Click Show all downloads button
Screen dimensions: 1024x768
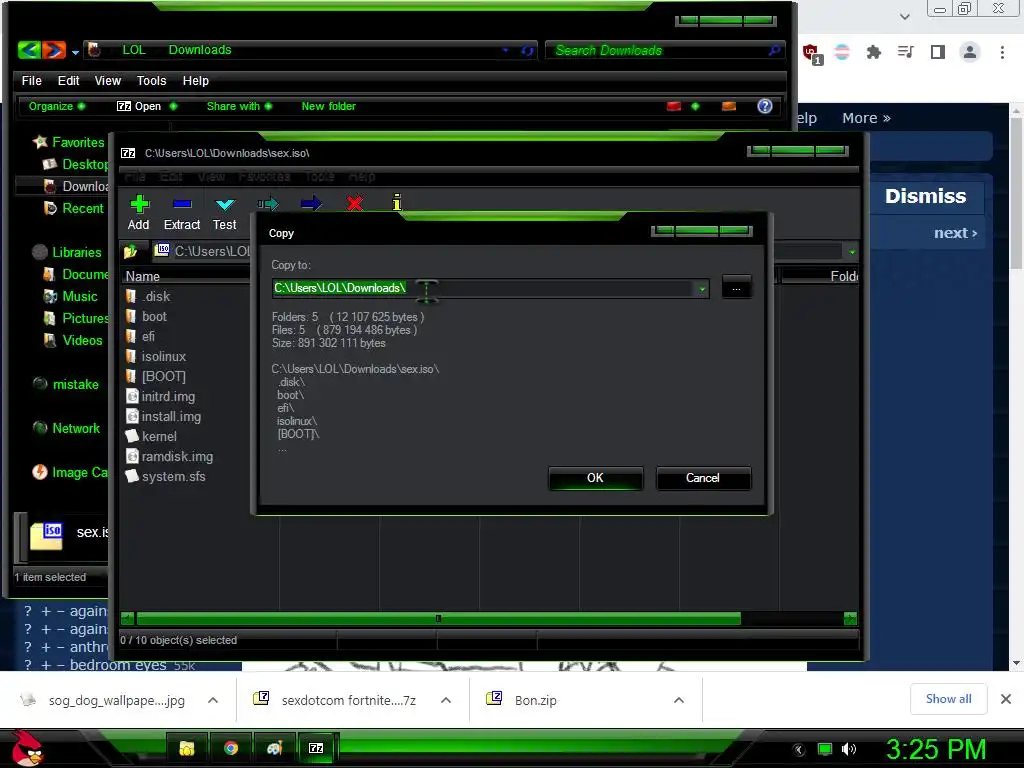948,699
